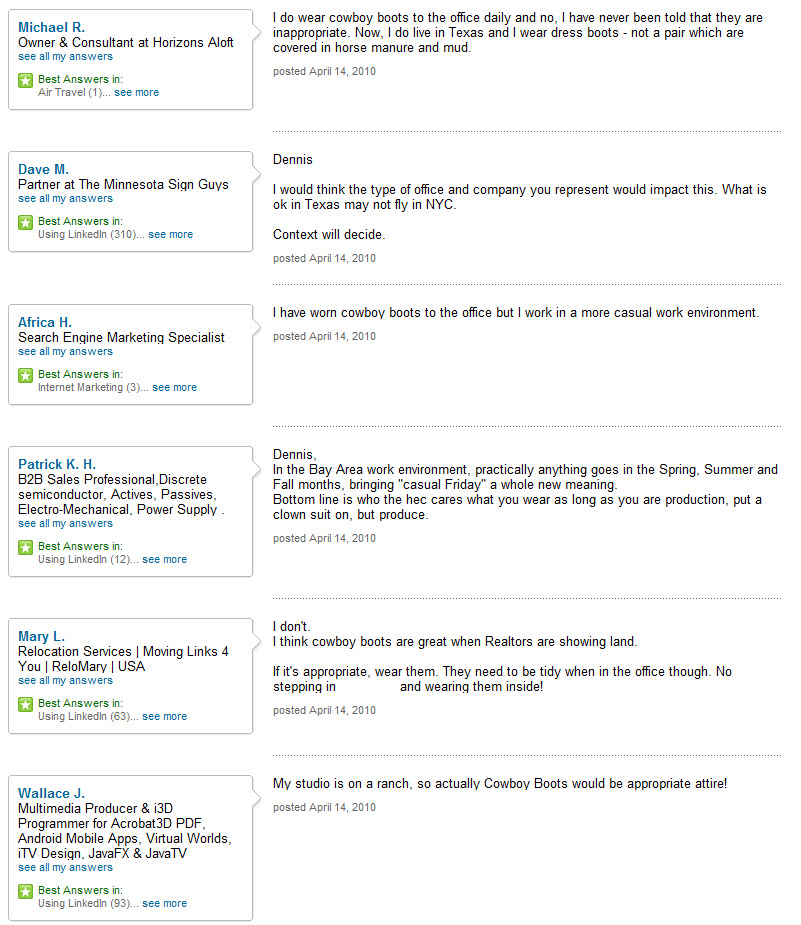Screen dimensions: 801x925
Task: Go to Mary L.'s profile
Action: (41, 636)
